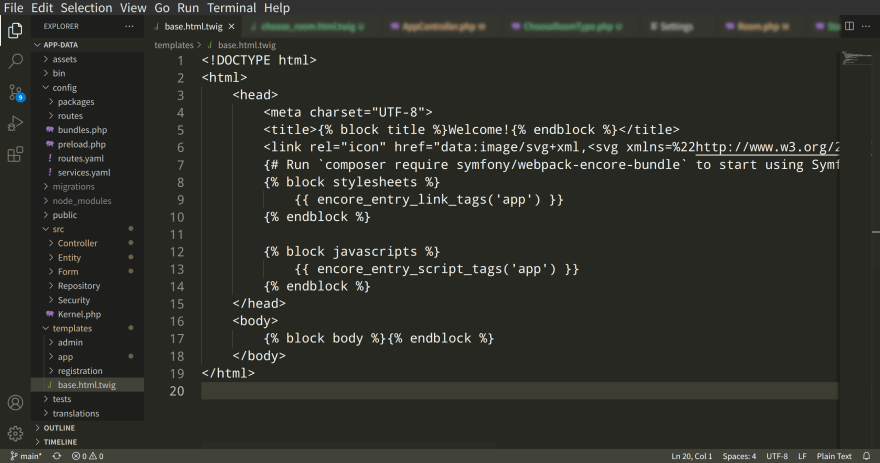Viewport: 880px width, 463px height.
Task: Expand the Repository folder
Action: [79, 286]
